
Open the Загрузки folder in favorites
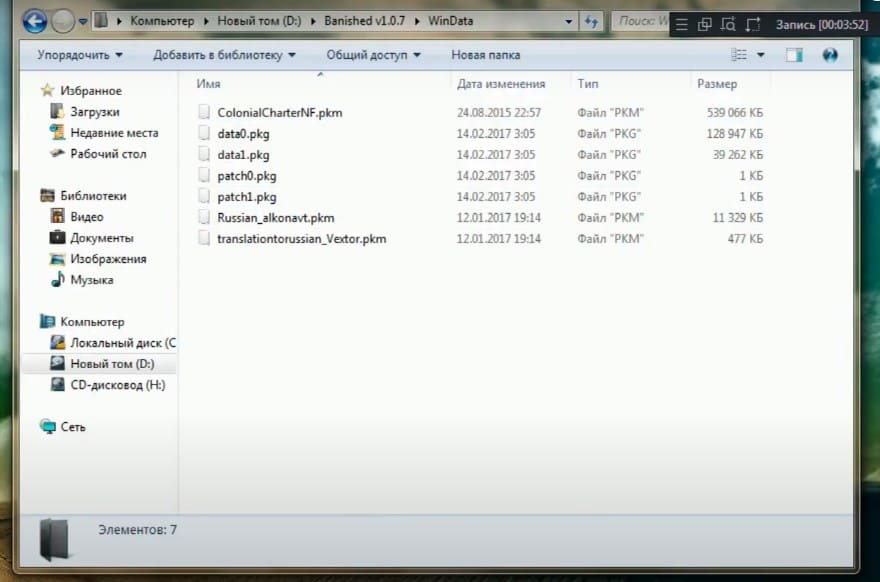click(94, 112)
